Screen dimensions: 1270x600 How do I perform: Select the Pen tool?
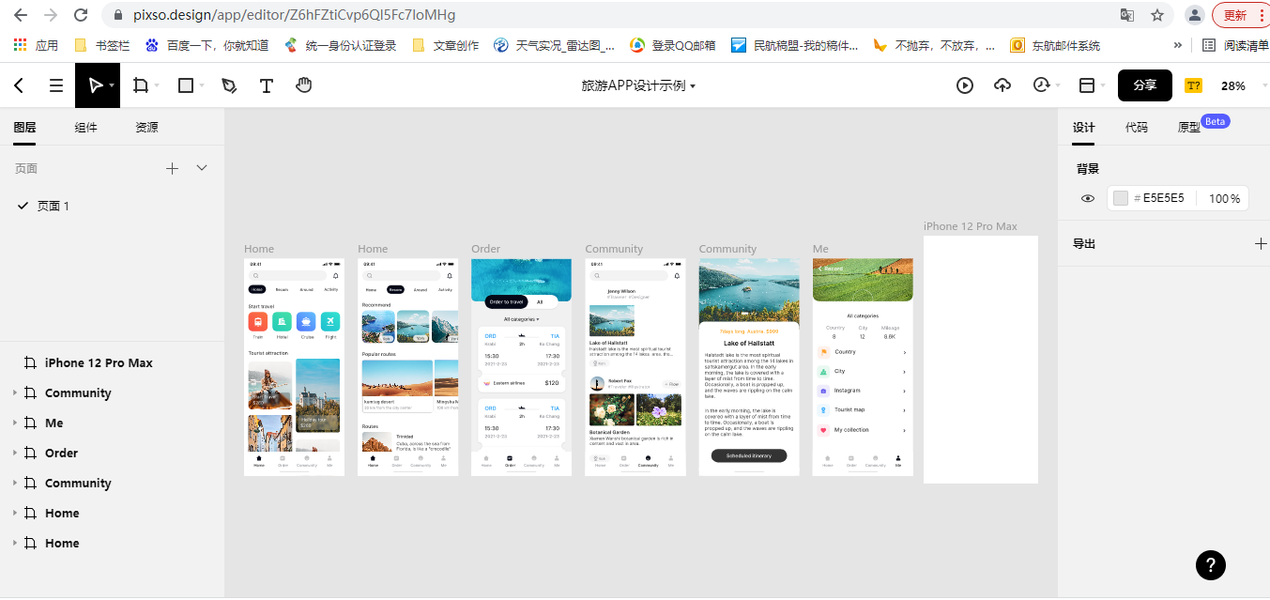(x=229, y=86)
